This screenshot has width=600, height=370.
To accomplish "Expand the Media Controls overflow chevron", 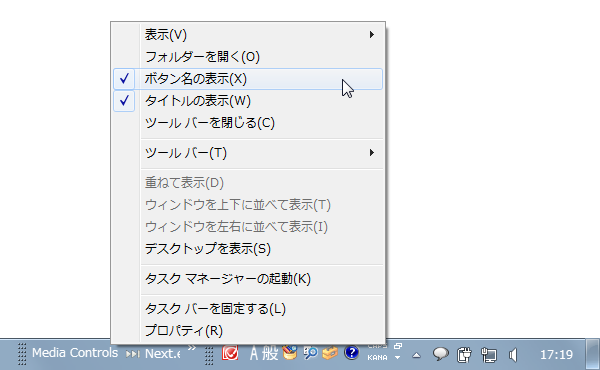I will (191, 347).
